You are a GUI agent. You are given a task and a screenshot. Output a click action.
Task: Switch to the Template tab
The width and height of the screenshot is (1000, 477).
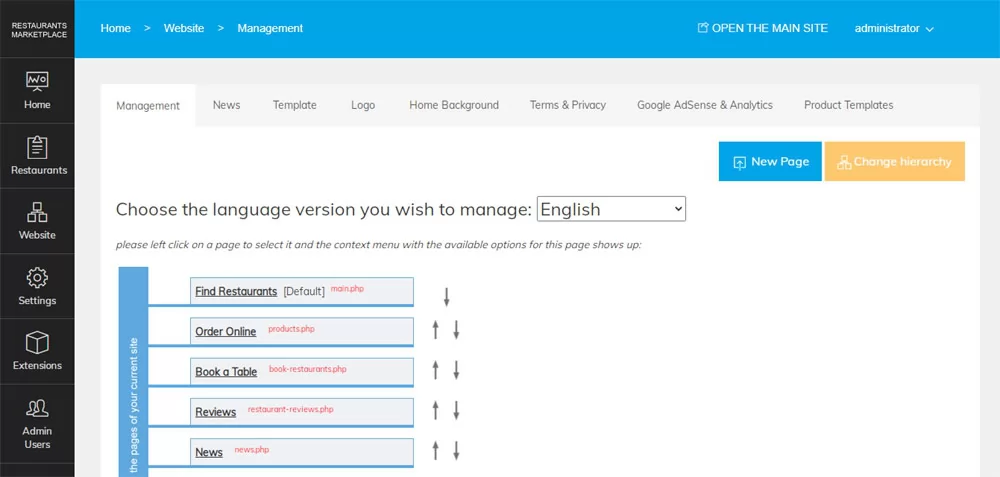pyautogui.click(x=295, y=105)
